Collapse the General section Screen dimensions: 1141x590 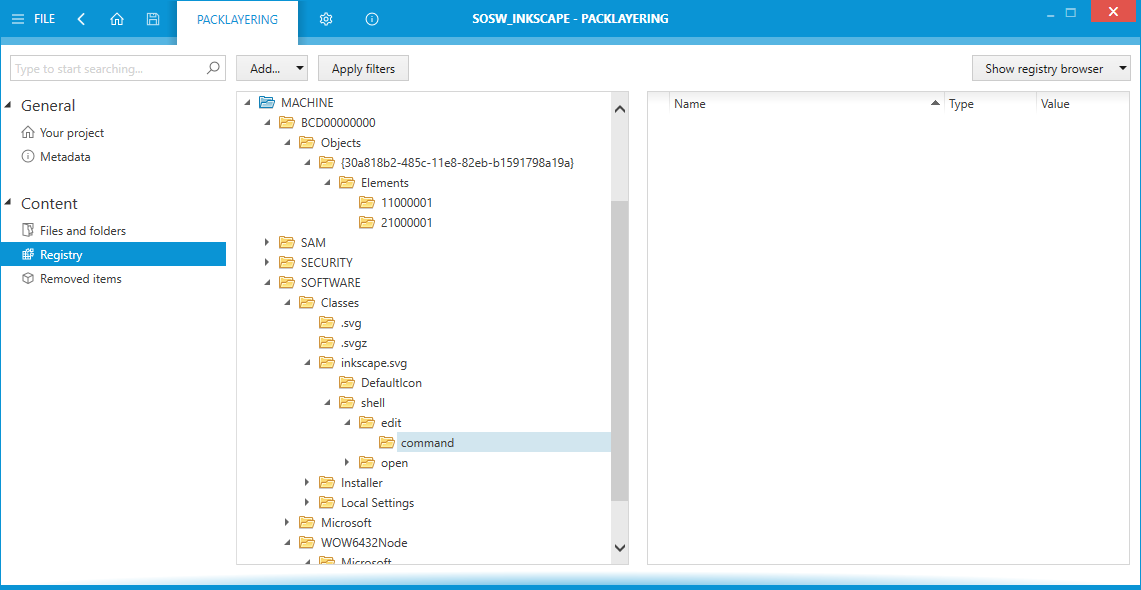pyautogui.click(x=8, y=105)
